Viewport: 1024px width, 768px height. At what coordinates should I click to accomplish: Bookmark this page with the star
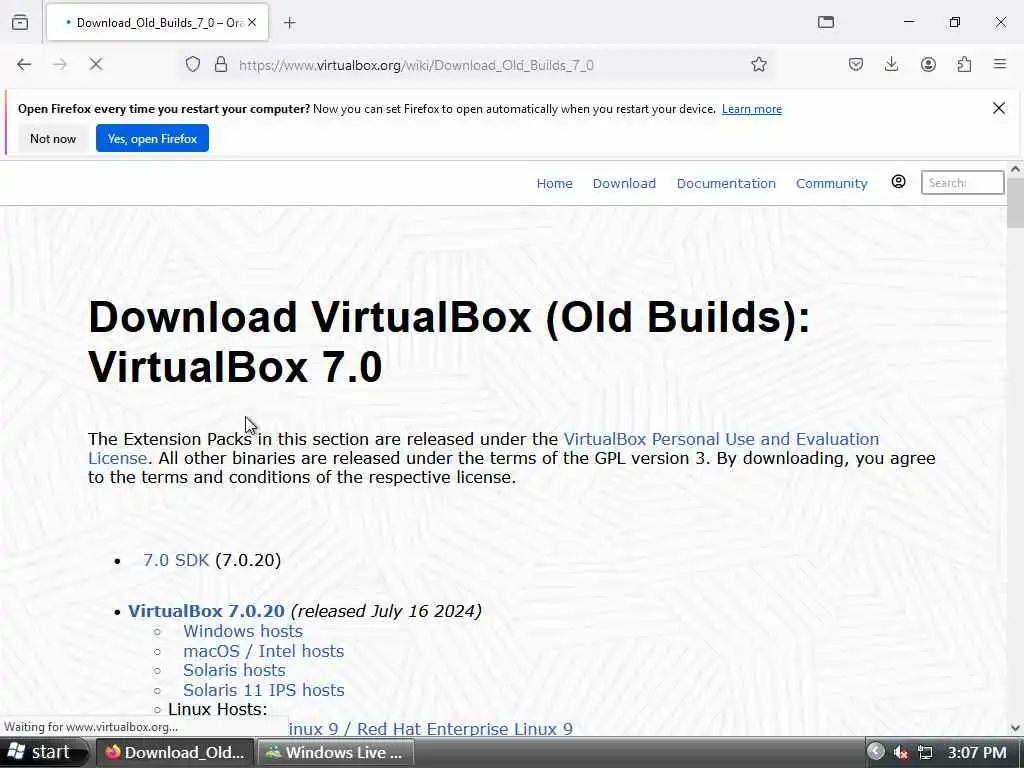click(x=759, y=64)
